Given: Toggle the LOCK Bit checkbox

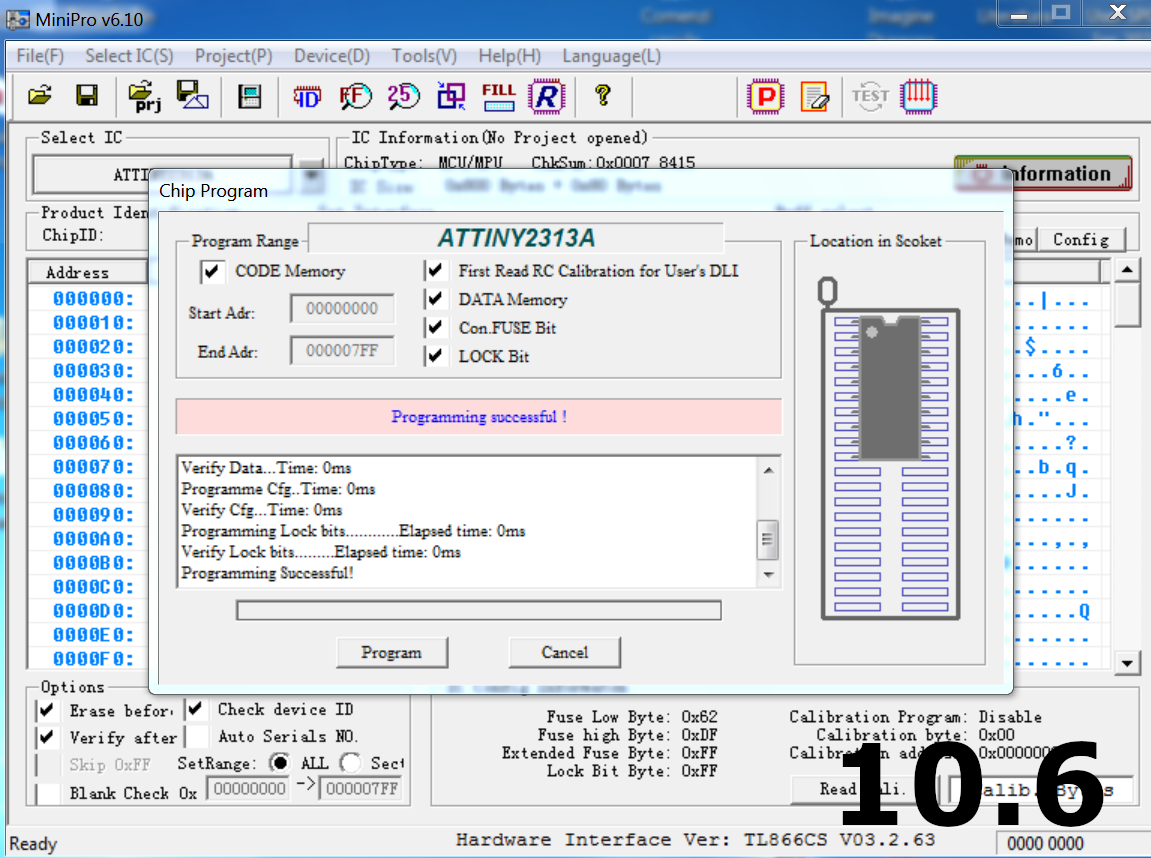Looking at the screenshot, I should 435,355.
